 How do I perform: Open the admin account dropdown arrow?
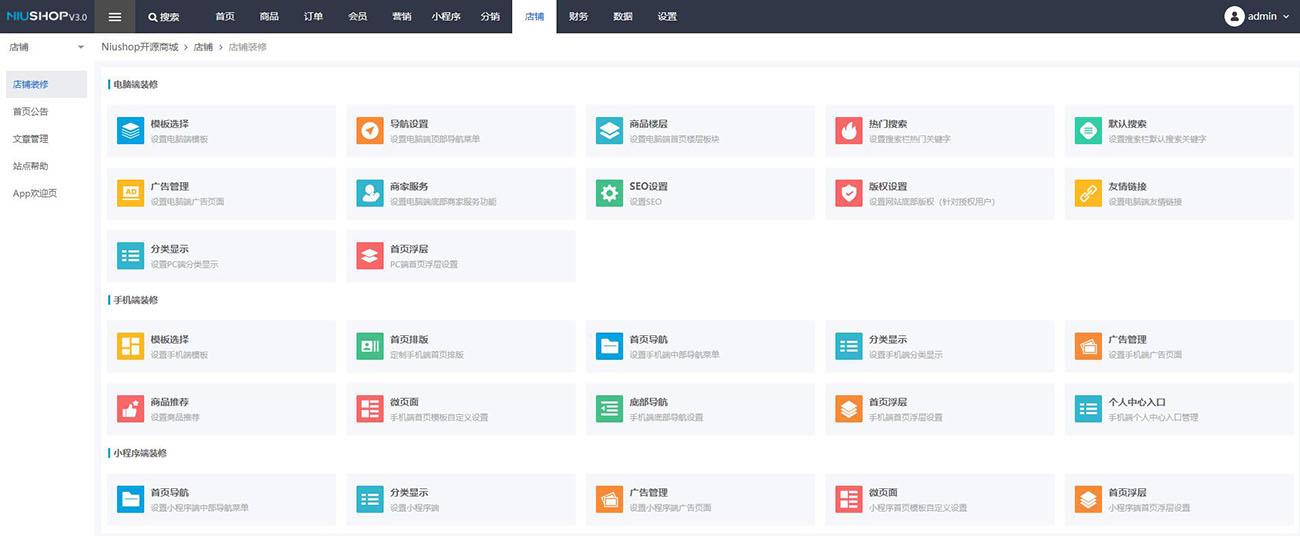coord(1286,17)
